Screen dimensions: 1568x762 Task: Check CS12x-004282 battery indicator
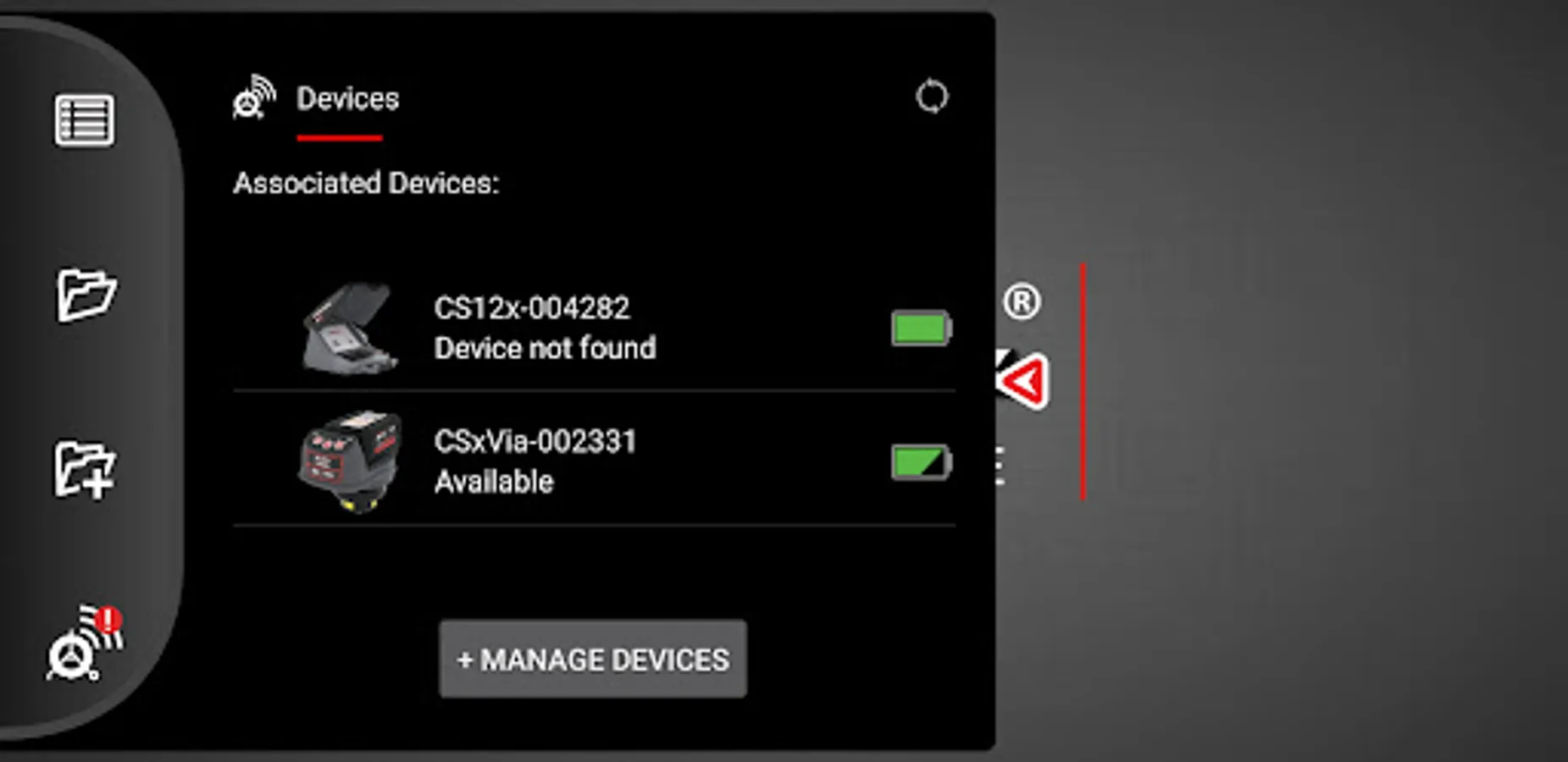pyautogui.click(x=922, y=329)
